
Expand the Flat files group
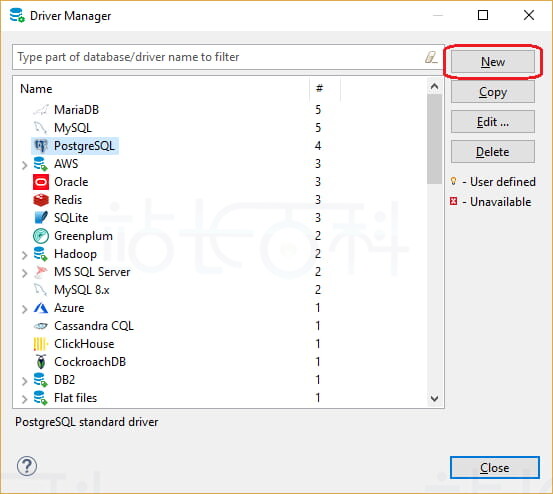tap(24, 399)
